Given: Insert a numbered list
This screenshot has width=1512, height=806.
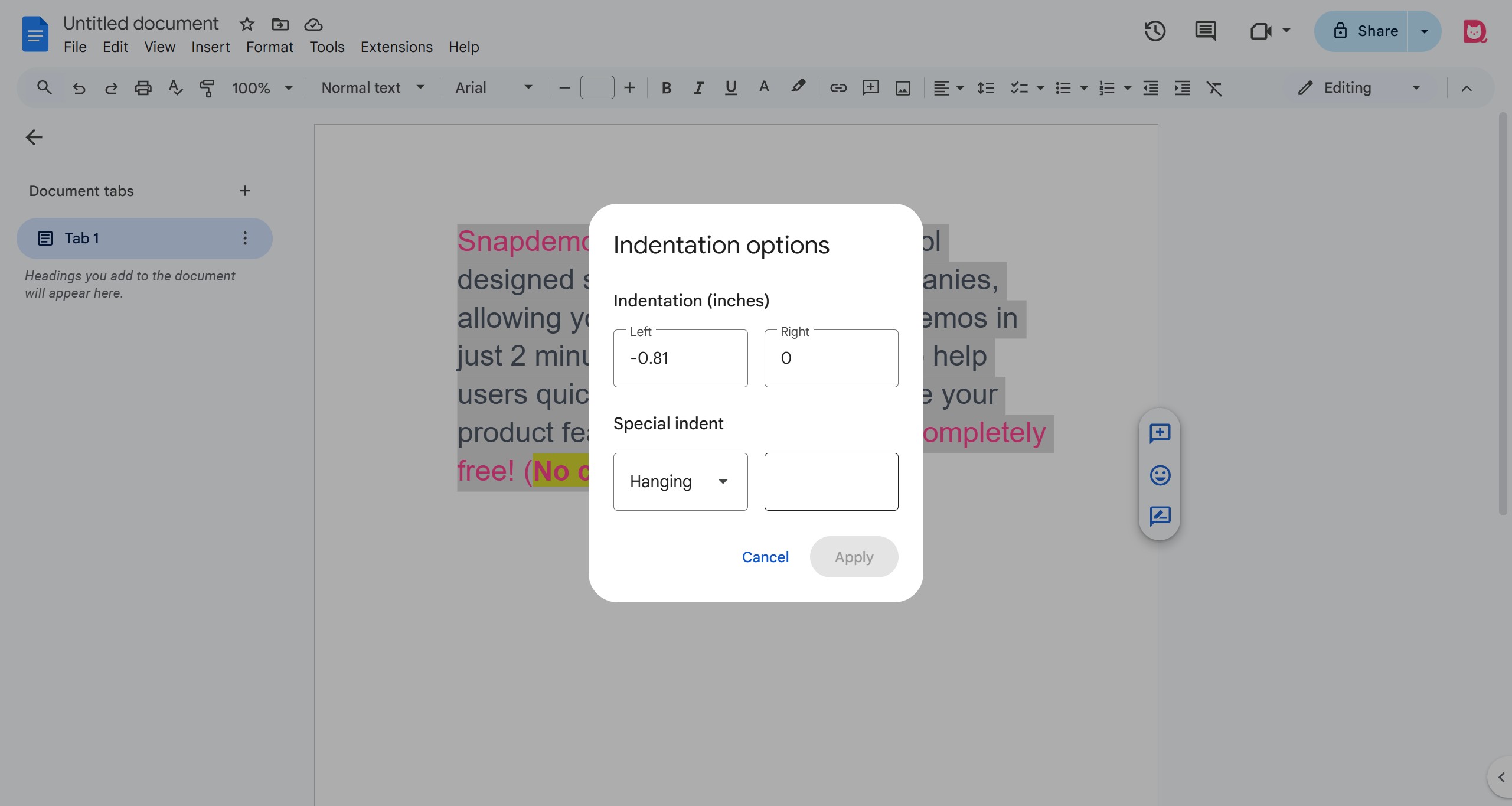Looking at the screenshot, I should pyautogui.click(x=1106, y=88).
